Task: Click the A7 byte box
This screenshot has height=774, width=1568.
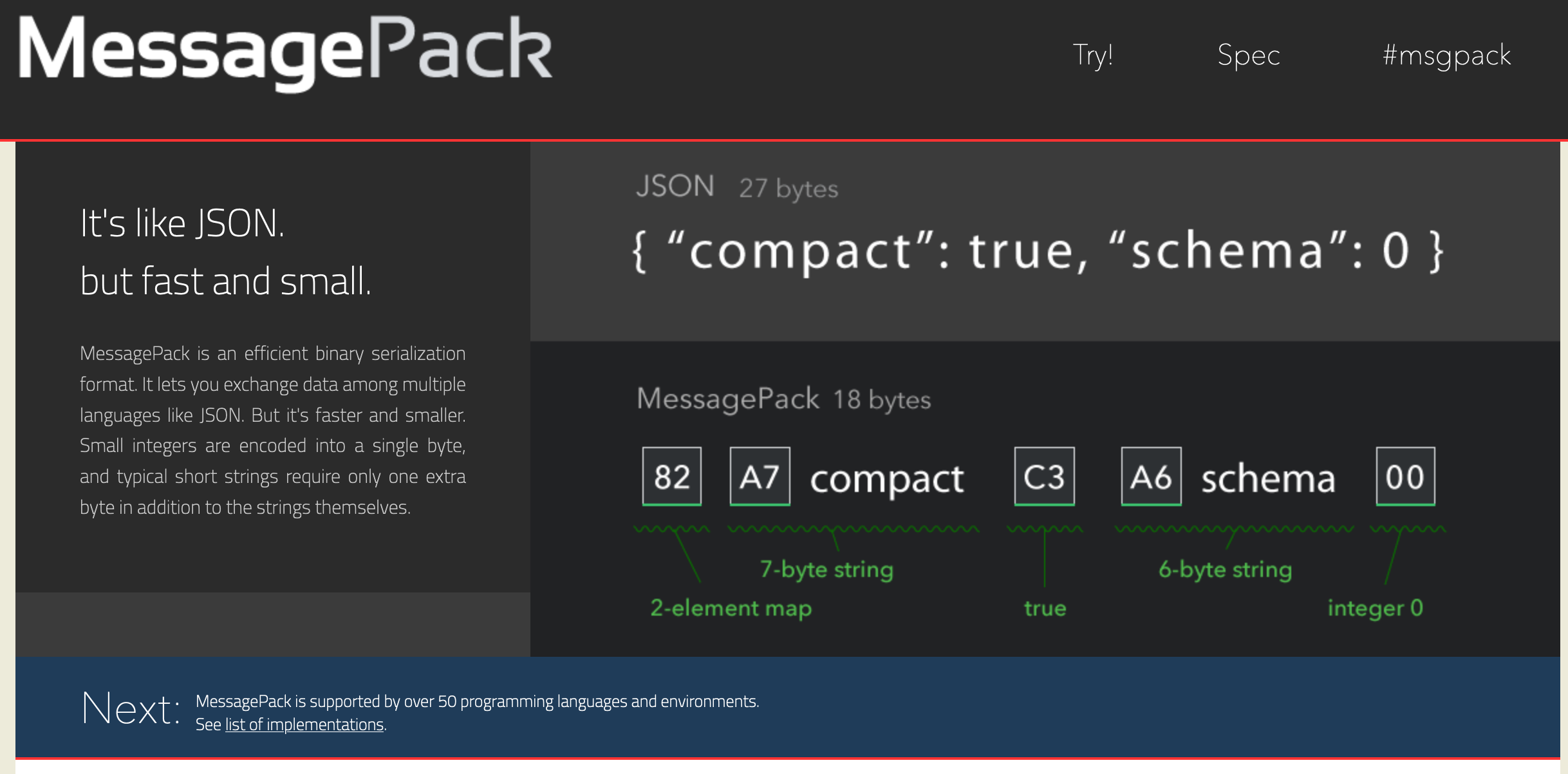Action: pos(760,477)
